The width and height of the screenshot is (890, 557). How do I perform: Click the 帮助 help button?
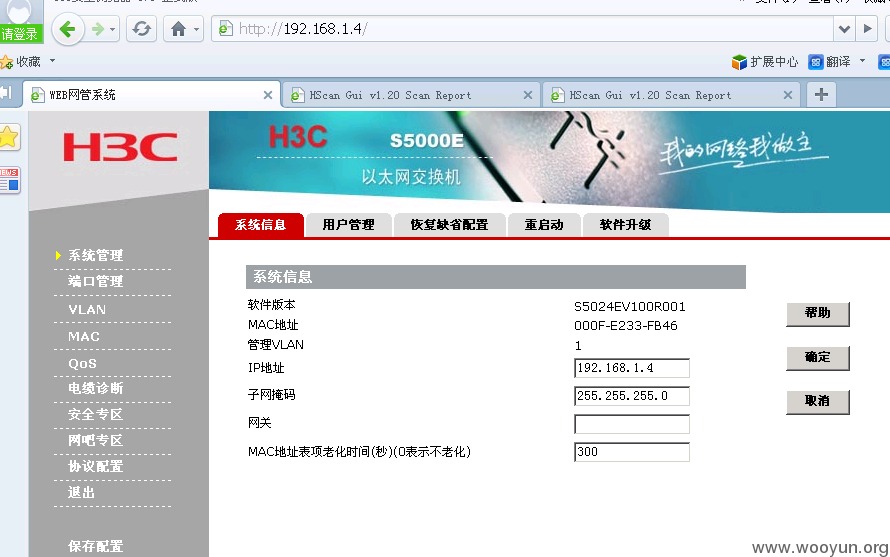(x=817, y=313)
